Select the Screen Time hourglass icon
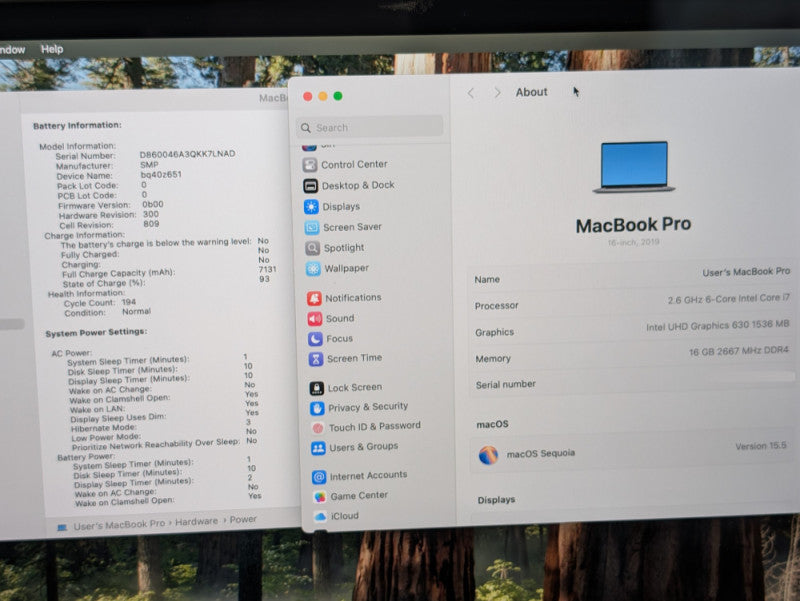Viewport: 800px width, 601px height. pyautogui.click(x=316, y=359)
